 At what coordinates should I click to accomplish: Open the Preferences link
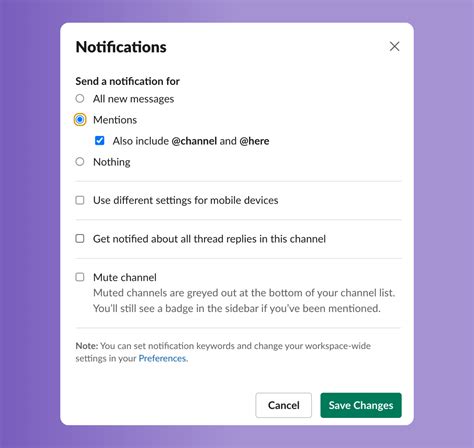pos(162,358)
